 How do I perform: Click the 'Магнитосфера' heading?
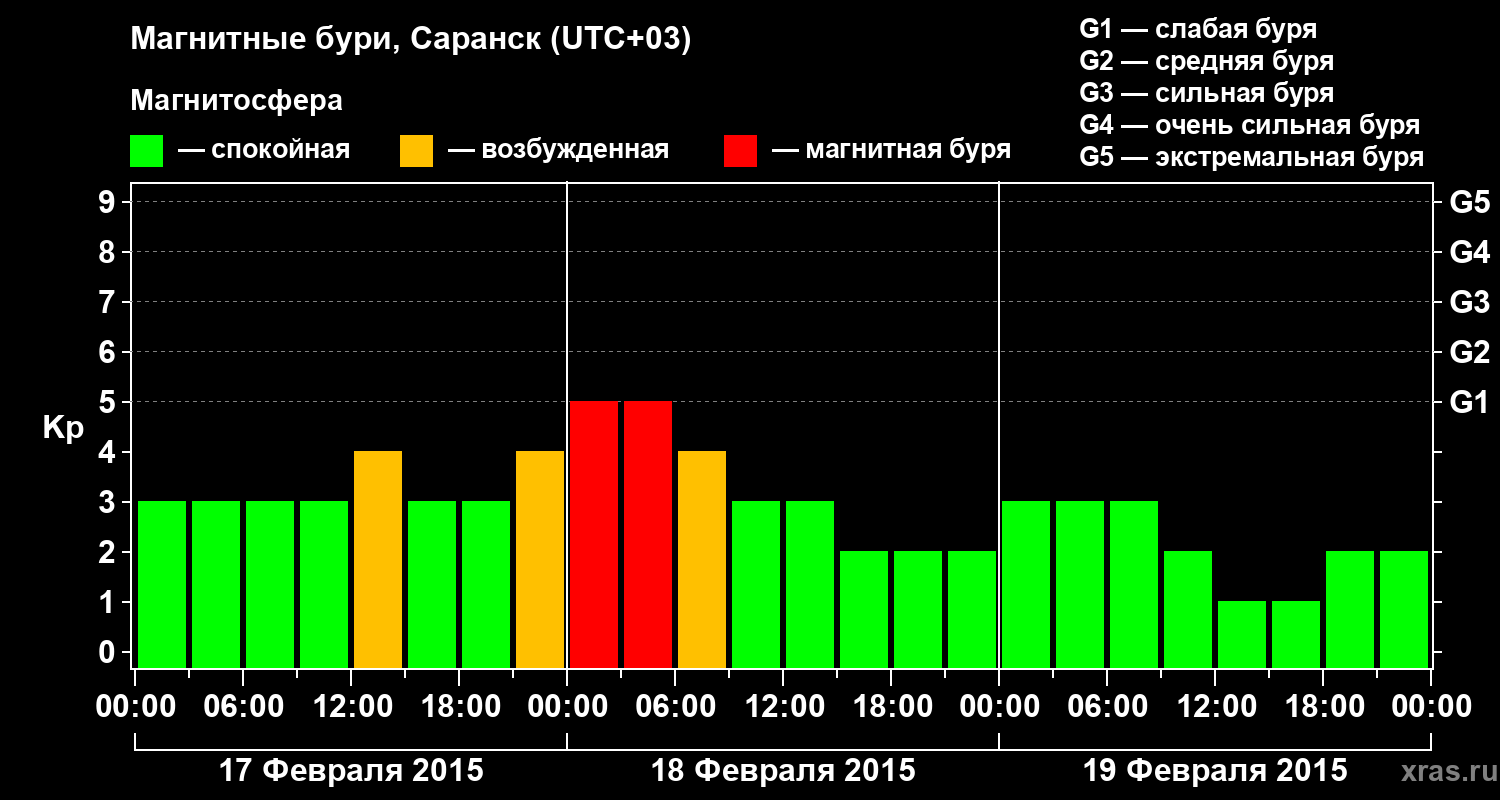point(237,101)
